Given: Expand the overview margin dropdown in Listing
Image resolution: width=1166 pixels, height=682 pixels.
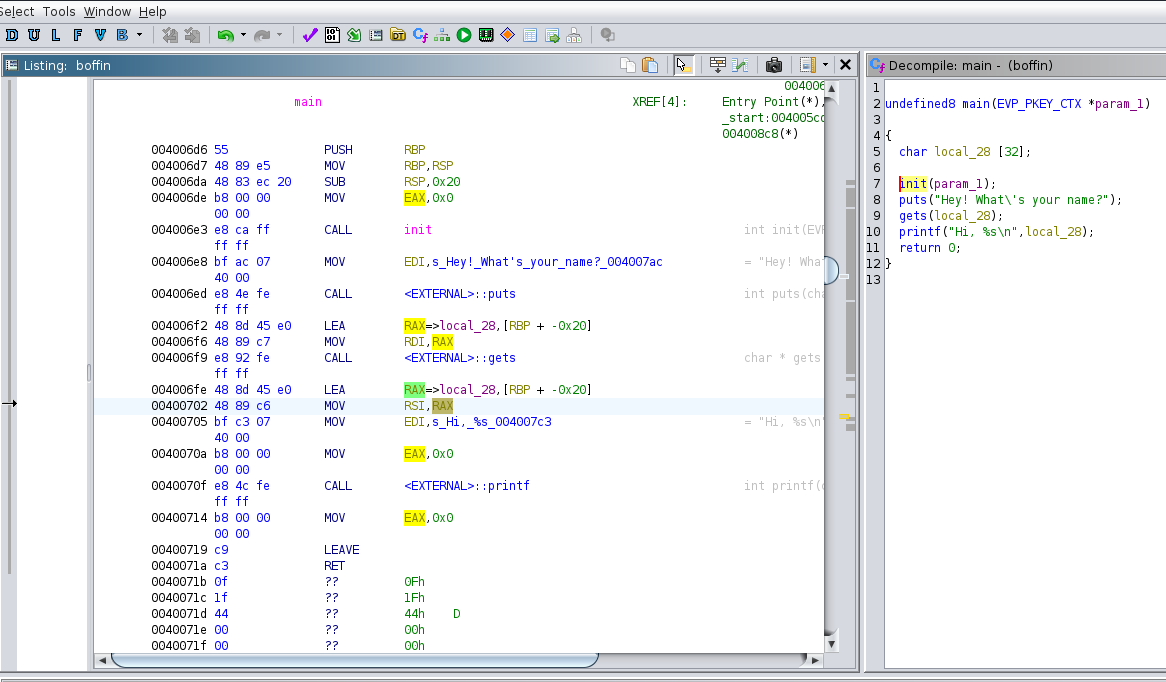Looking at the screenshot, I should click(x=825, y=65).
